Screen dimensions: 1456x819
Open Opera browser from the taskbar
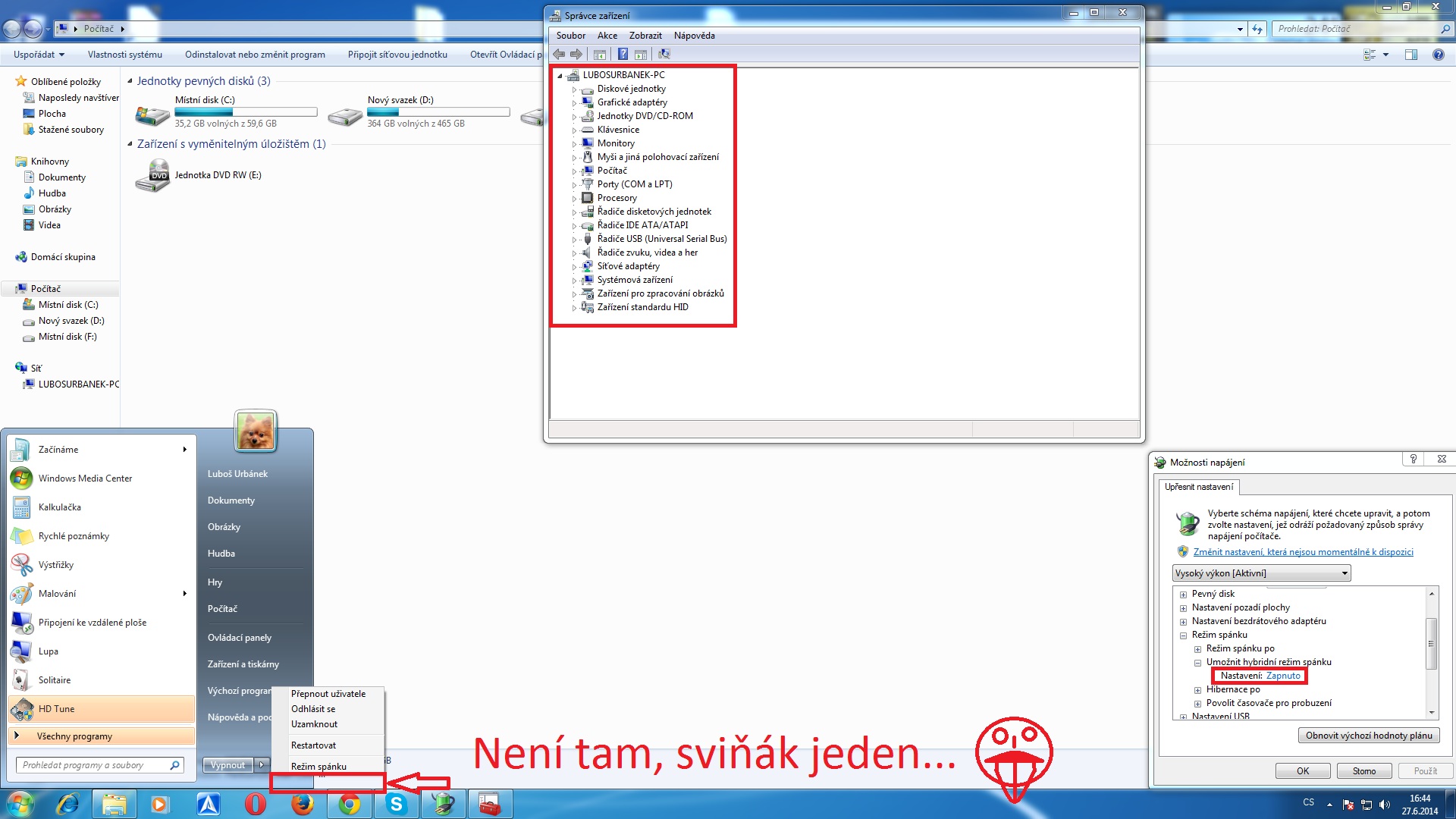(256, 804)
